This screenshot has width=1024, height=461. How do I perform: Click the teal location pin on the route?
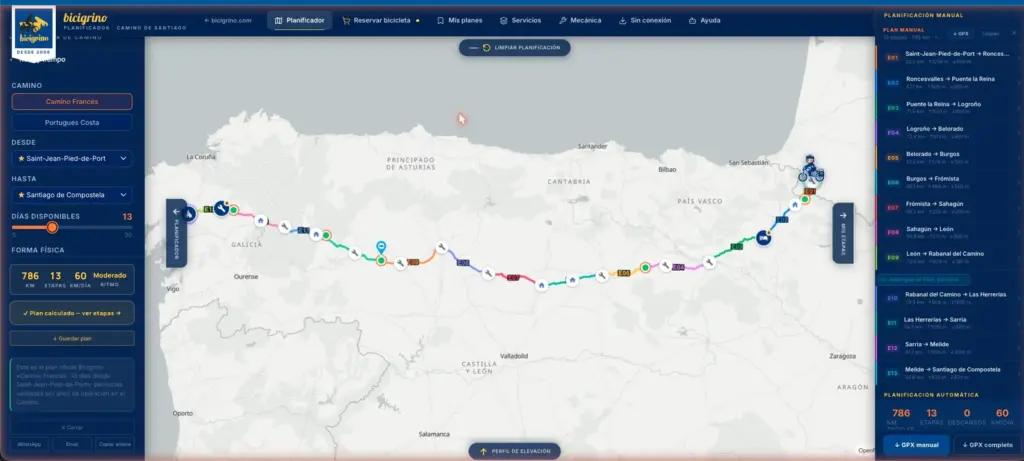[x=381, y=247]
